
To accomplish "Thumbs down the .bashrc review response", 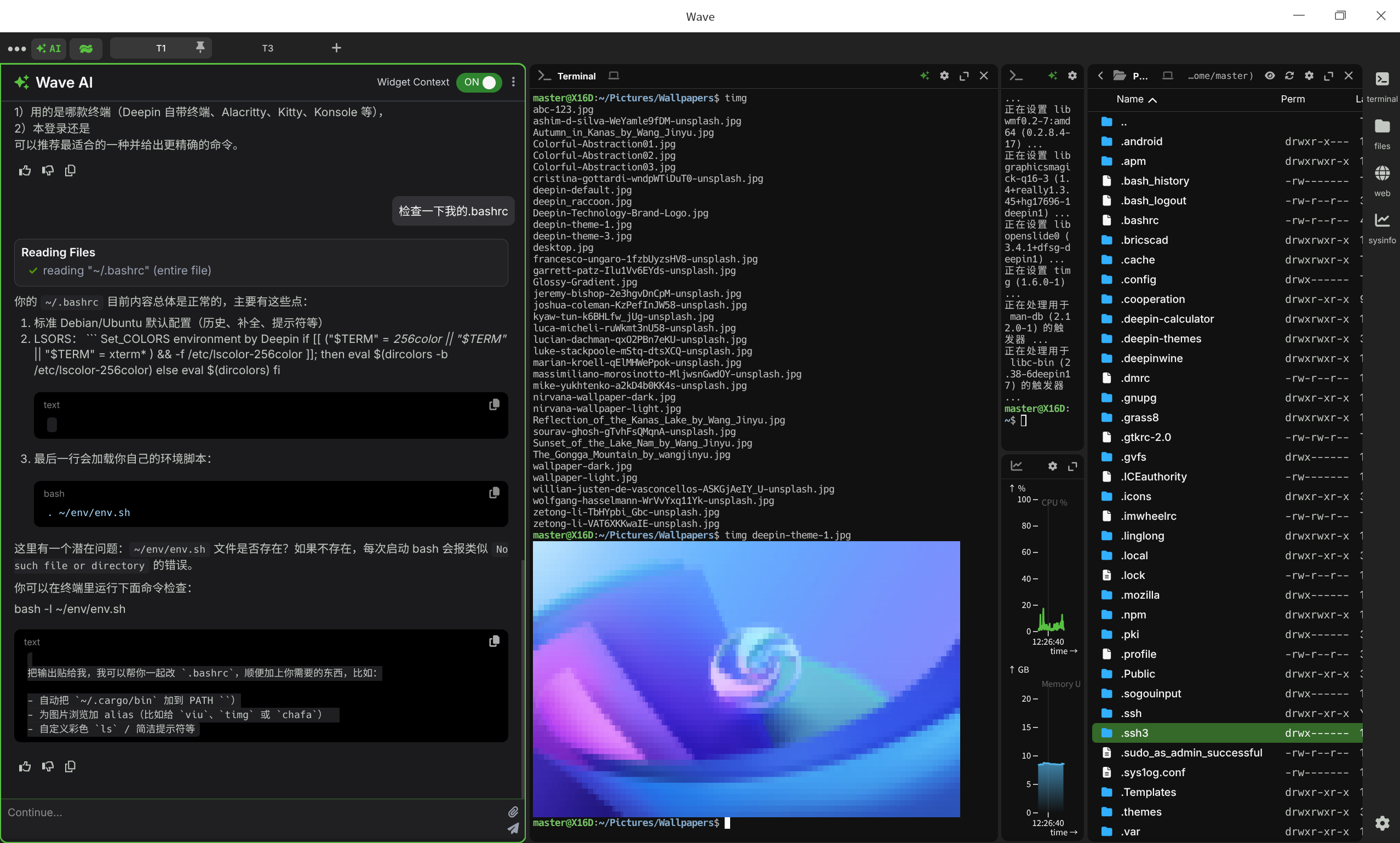I will click(x=48, y=766).
